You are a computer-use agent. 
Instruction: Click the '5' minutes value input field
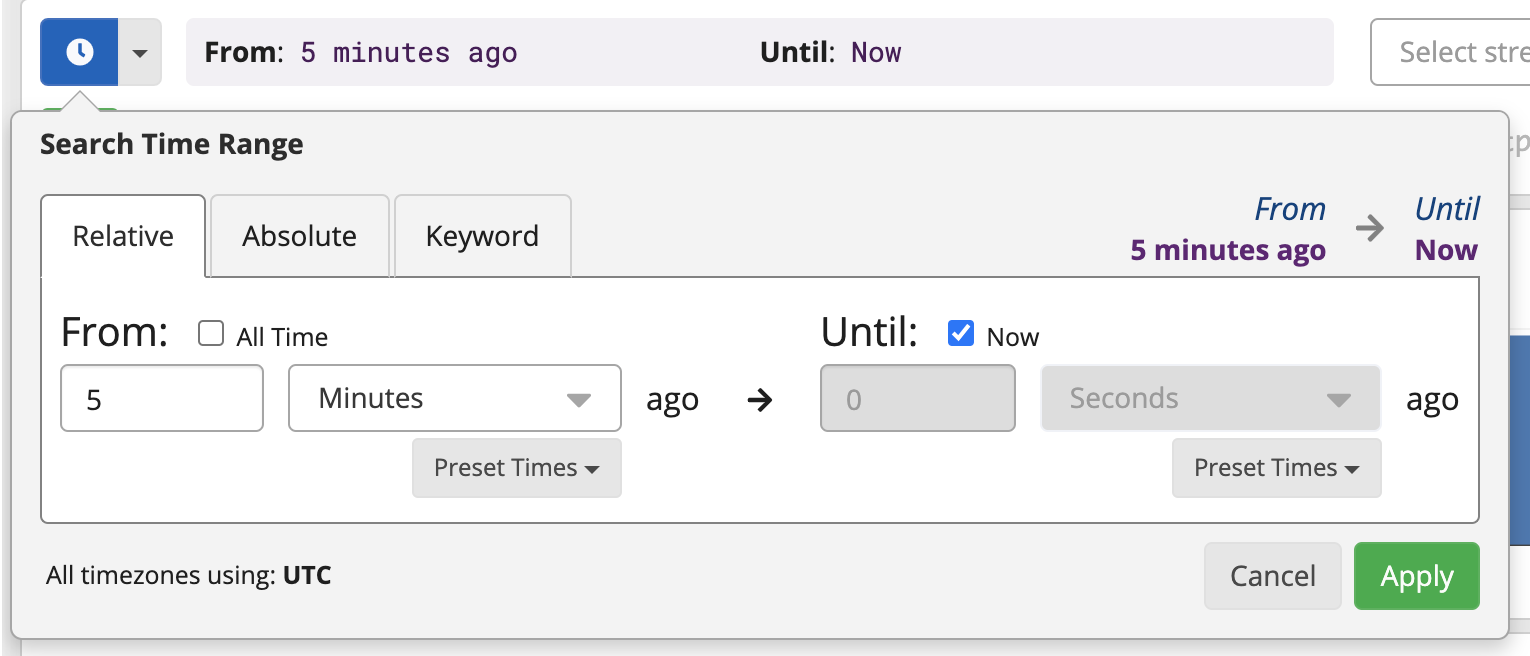(161, 398)
